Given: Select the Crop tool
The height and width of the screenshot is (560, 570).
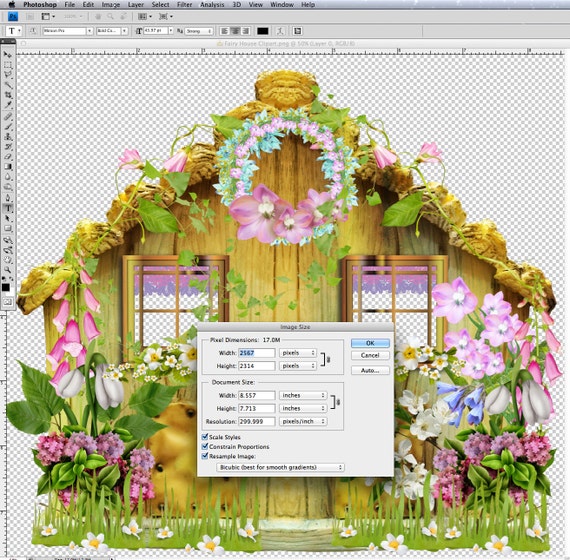Looking at the screenshot, I should pyautogui.click(x=8, y=95).
